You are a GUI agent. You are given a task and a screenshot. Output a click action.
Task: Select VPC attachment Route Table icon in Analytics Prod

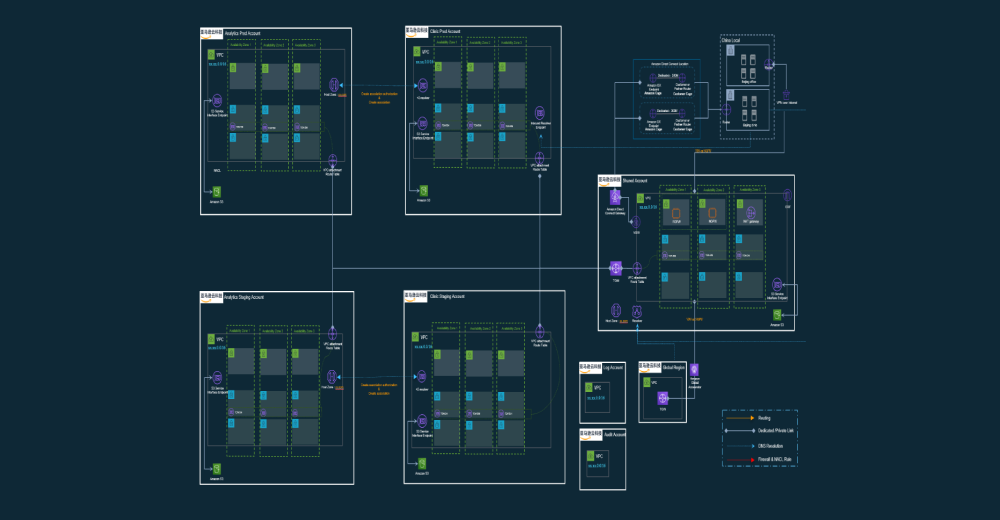332,160
